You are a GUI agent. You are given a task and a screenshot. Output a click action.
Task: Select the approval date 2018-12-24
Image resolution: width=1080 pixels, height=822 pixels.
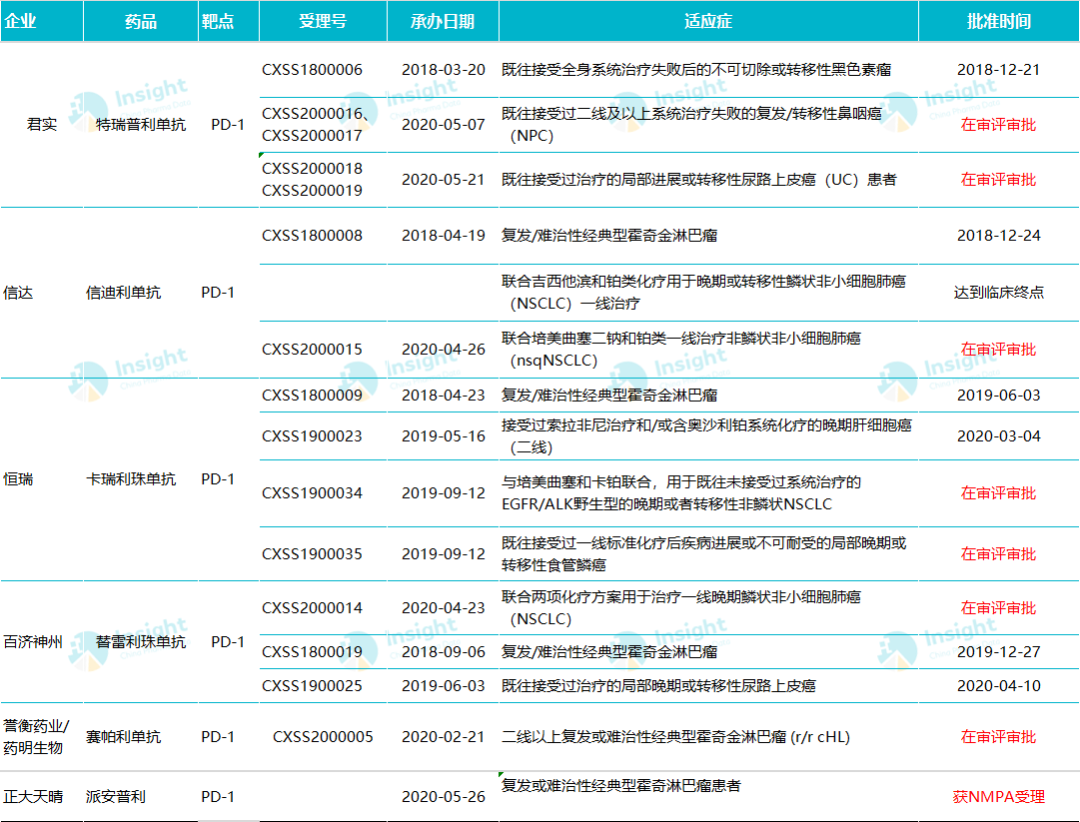999,235
